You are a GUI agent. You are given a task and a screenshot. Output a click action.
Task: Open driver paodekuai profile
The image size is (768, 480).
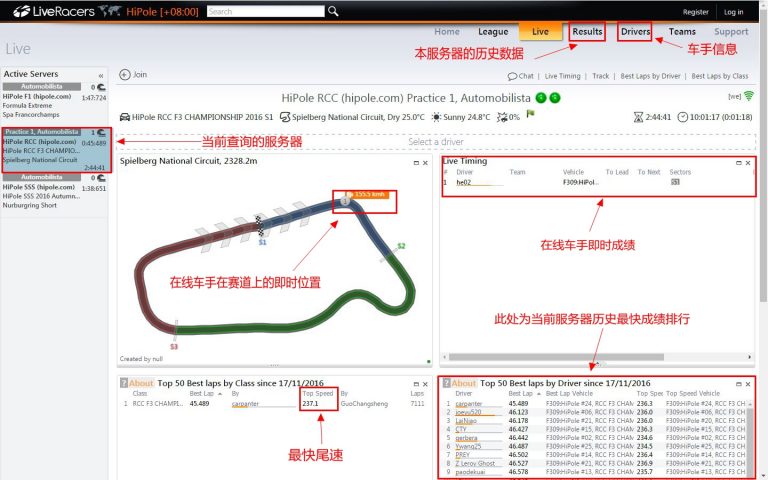pos(470,472)
